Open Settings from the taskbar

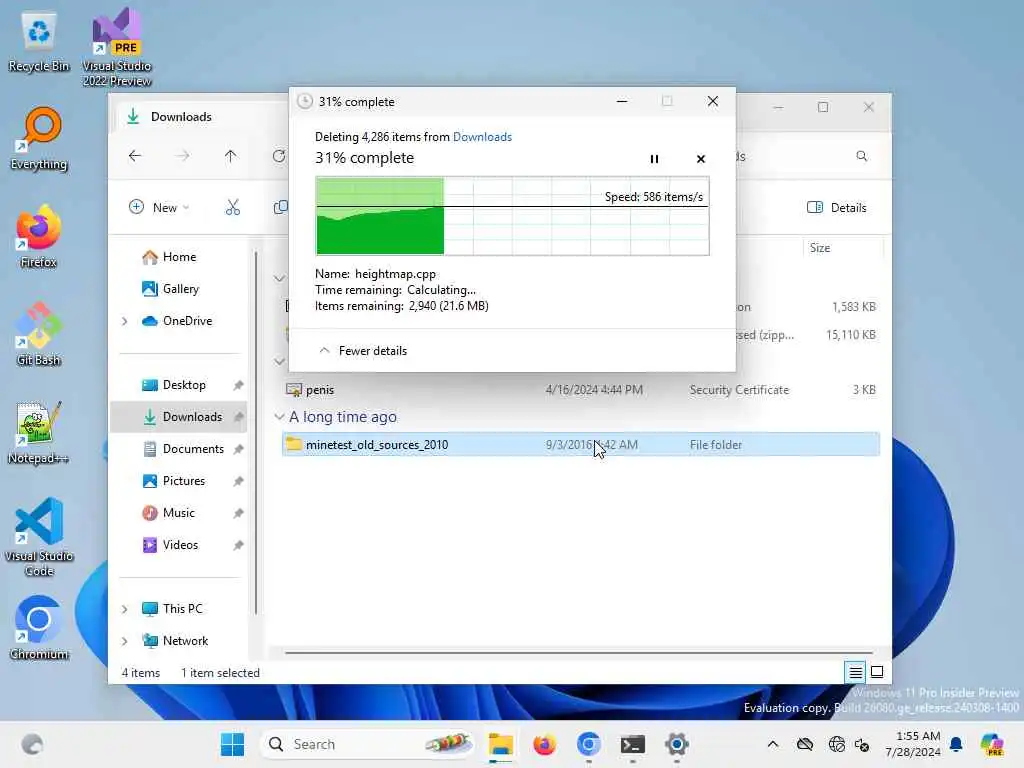(x=677, y=744)
